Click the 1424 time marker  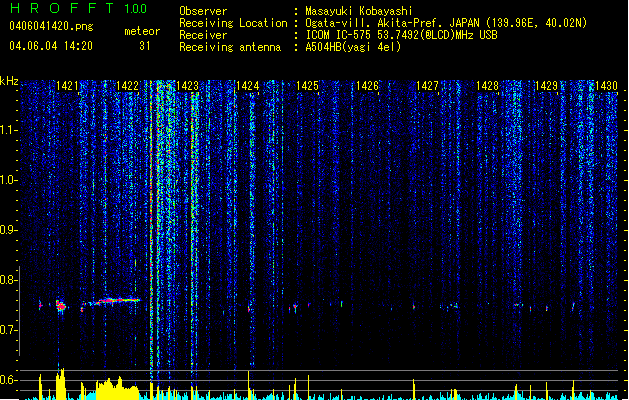248,86
